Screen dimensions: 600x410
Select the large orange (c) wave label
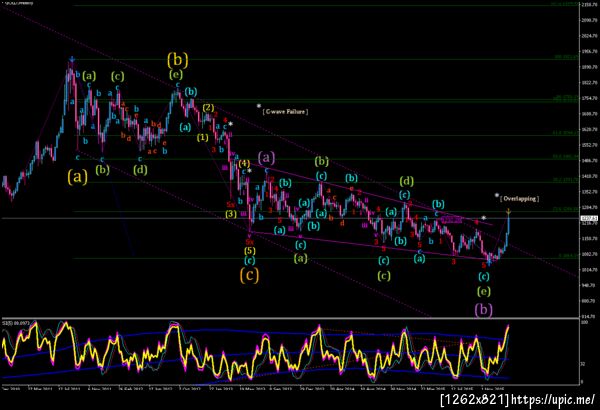[x=249, y=275]
